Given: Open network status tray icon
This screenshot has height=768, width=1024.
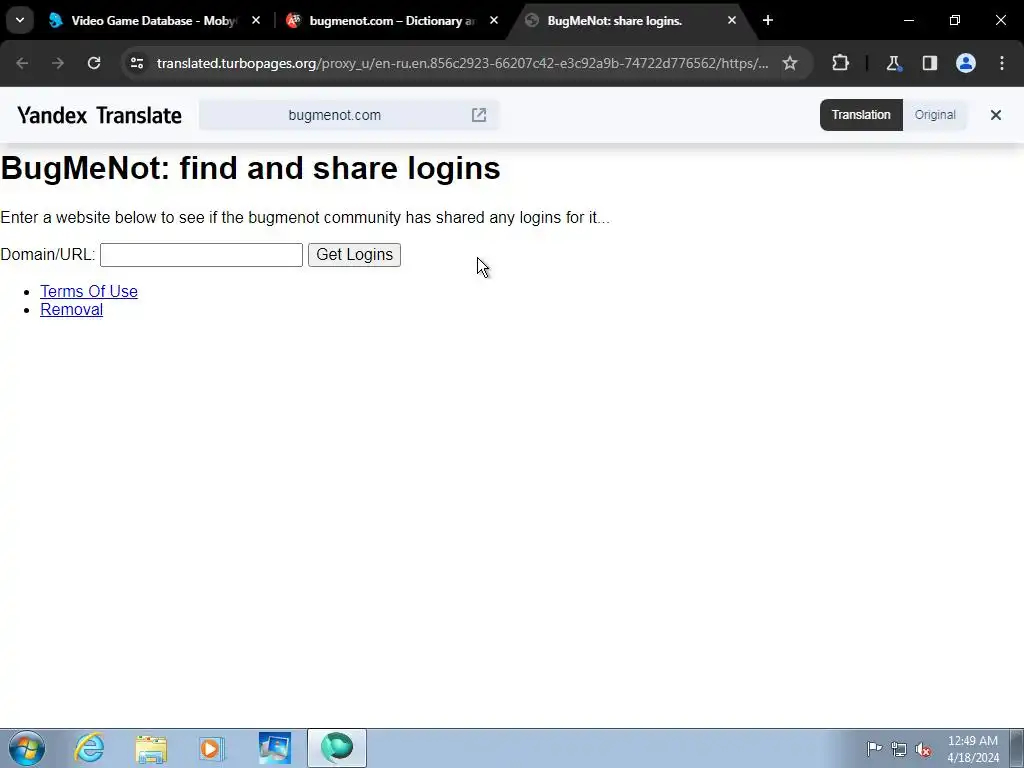Looking at the screenshot, I should (x=899, y=749).
